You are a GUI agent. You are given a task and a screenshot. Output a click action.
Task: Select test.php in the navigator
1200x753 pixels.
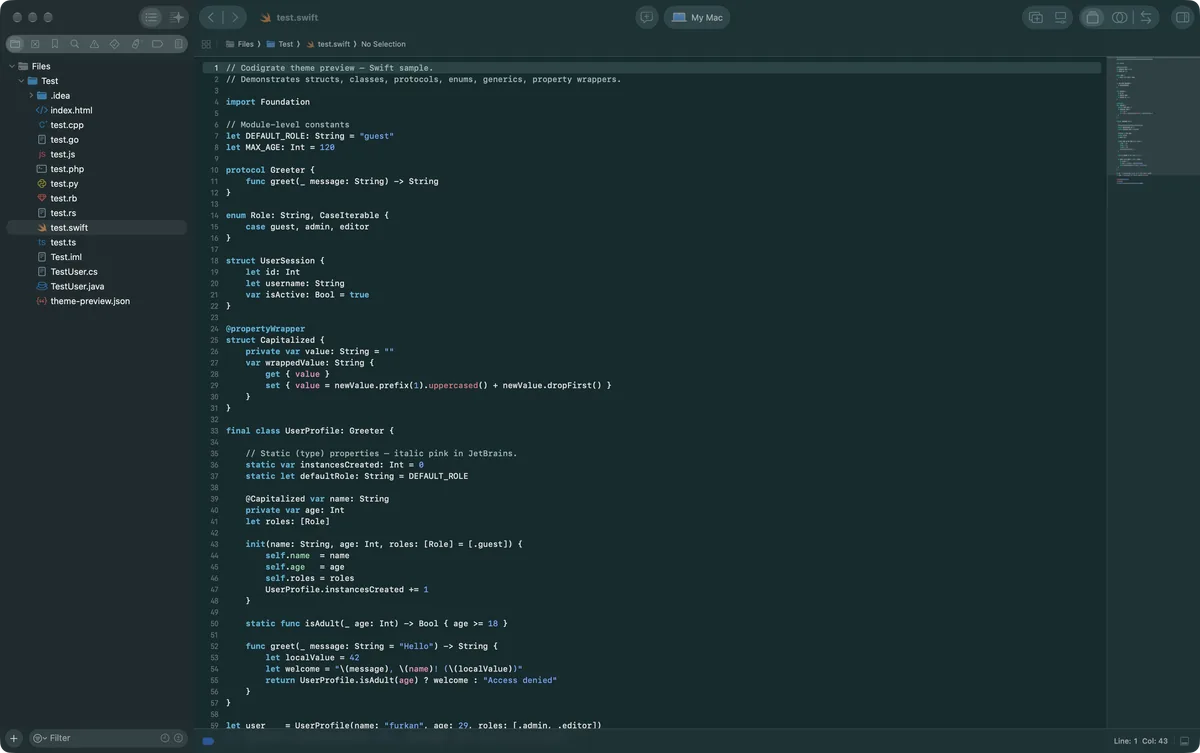(x=67, y=169)
